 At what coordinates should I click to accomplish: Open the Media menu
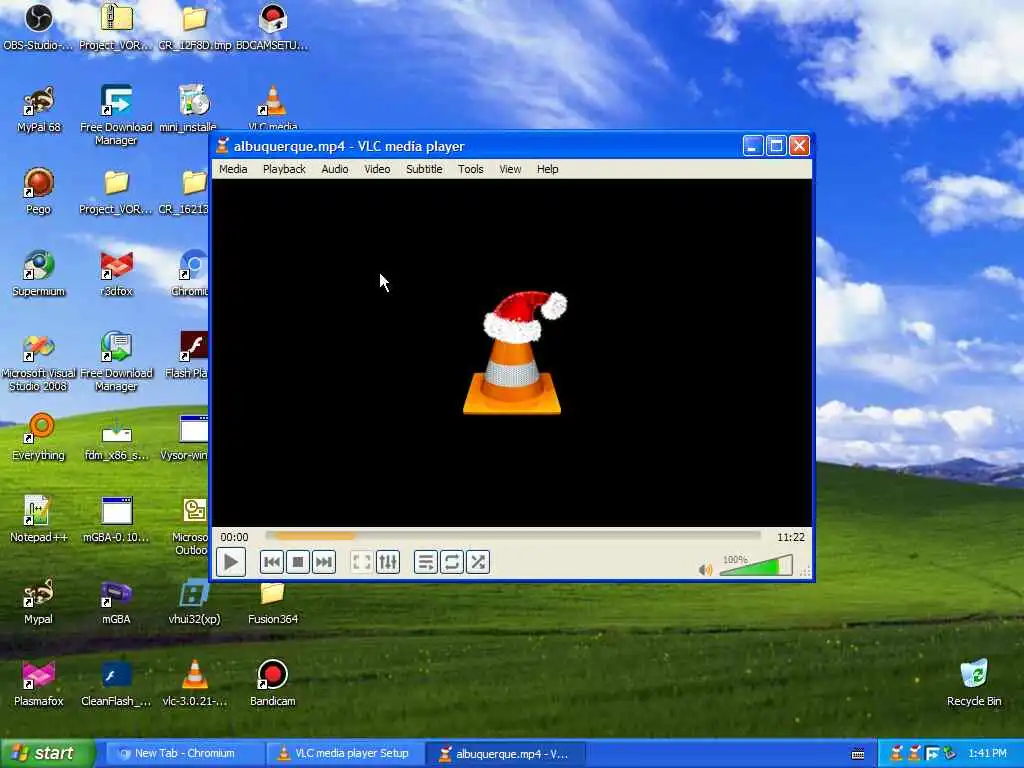(x=233, y=169)
